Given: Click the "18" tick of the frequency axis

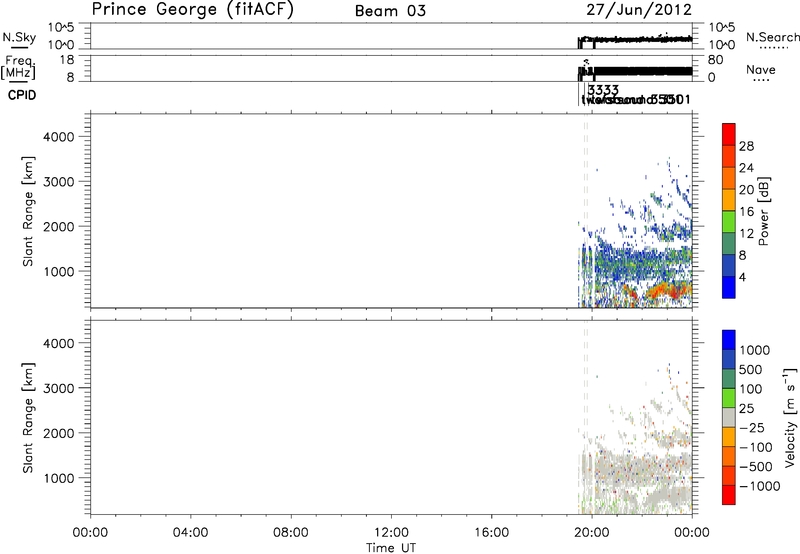Looking at the screenshot, I should click(67, 60).
